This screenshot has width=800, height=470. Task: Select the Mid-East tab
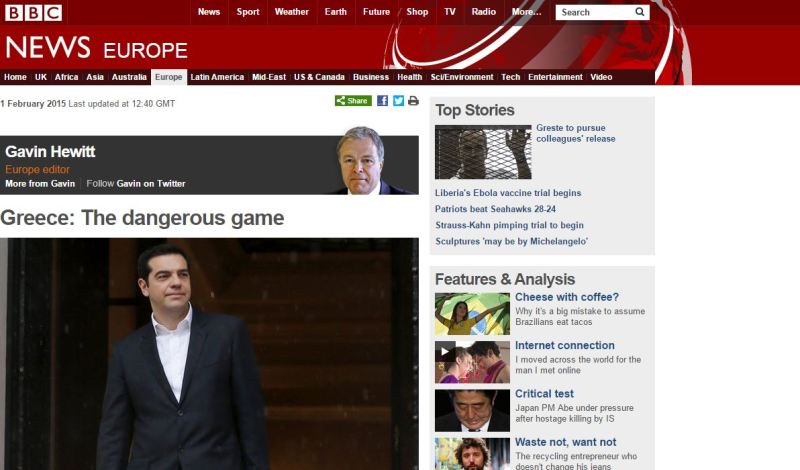[269, 77]
